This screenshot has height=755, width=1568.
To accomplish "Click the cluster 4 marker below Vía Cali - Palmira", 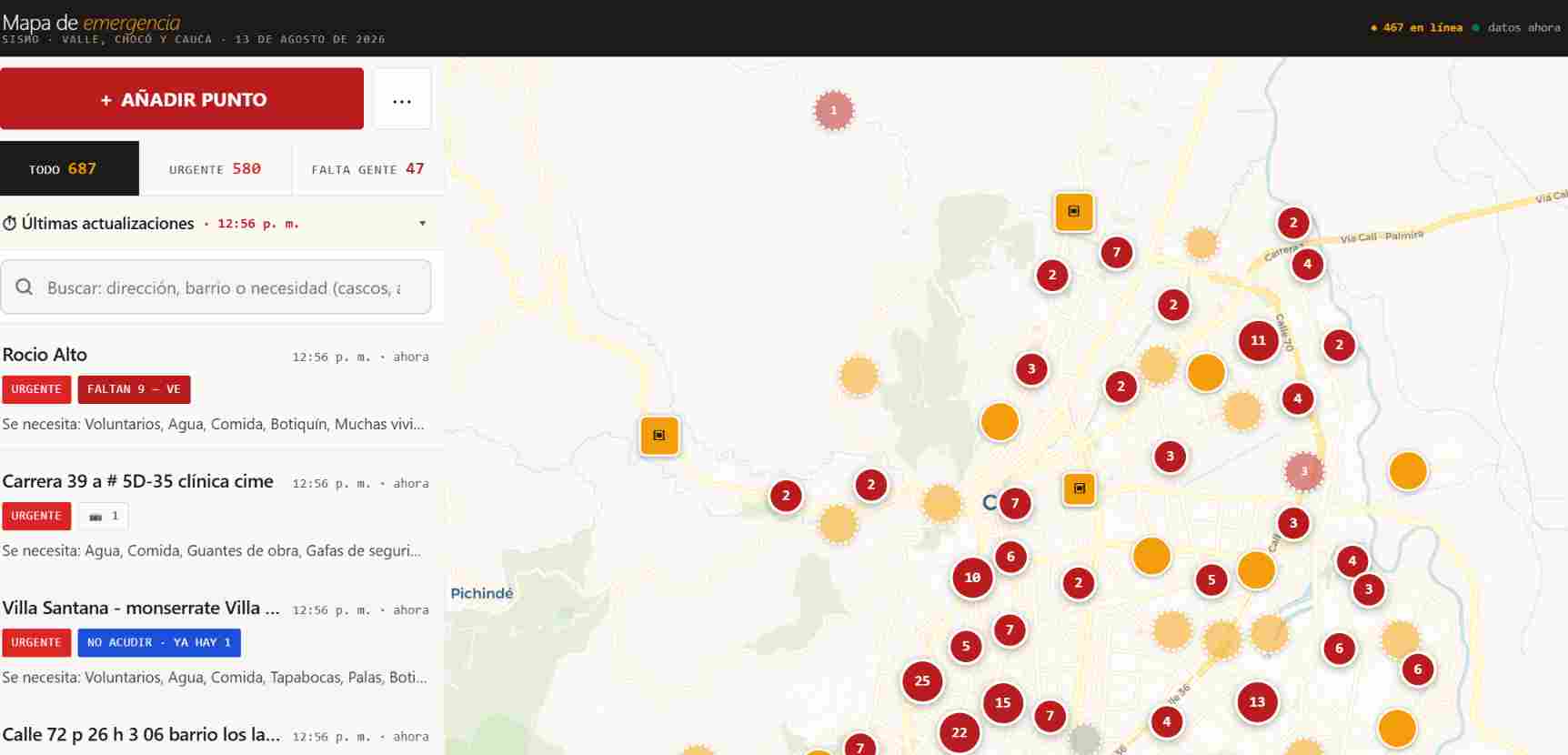I will coord(1308,265).
